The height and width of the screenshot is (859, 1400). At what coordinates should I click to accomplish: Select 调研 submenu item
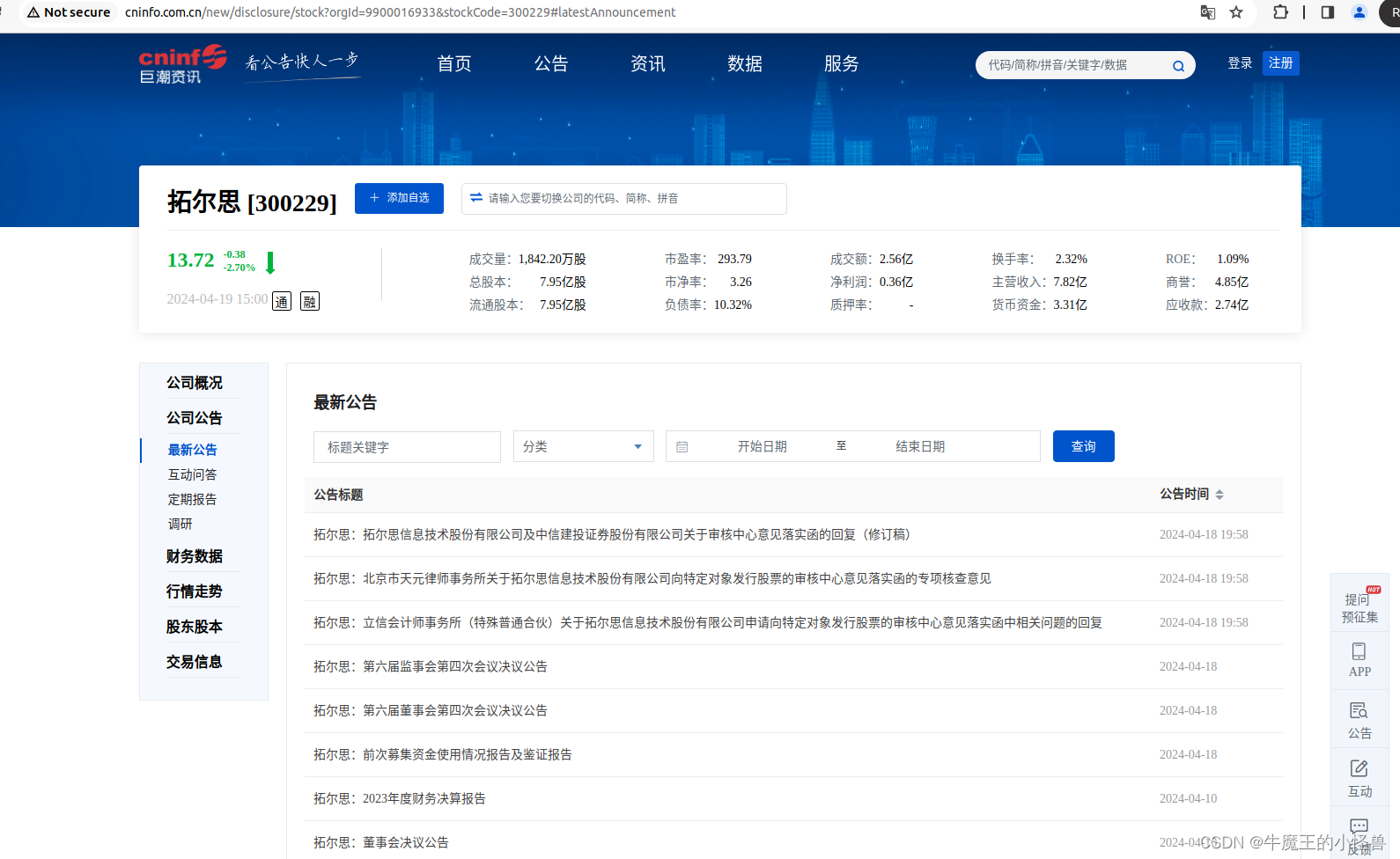pos(181,524)
